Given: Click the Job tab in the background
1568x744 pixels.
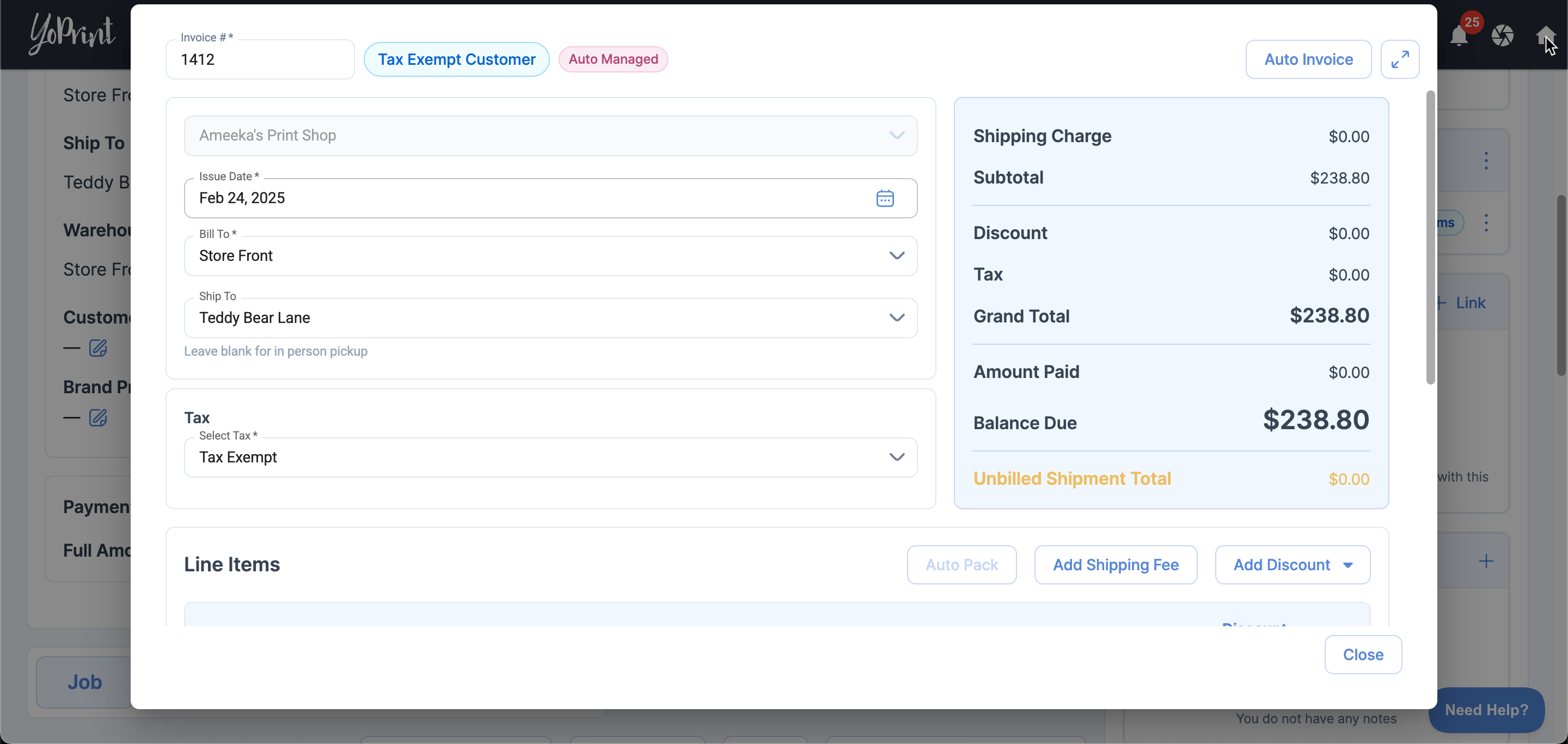Looking at the screenshot, I should pyautogui.click(x=84, y=682).
